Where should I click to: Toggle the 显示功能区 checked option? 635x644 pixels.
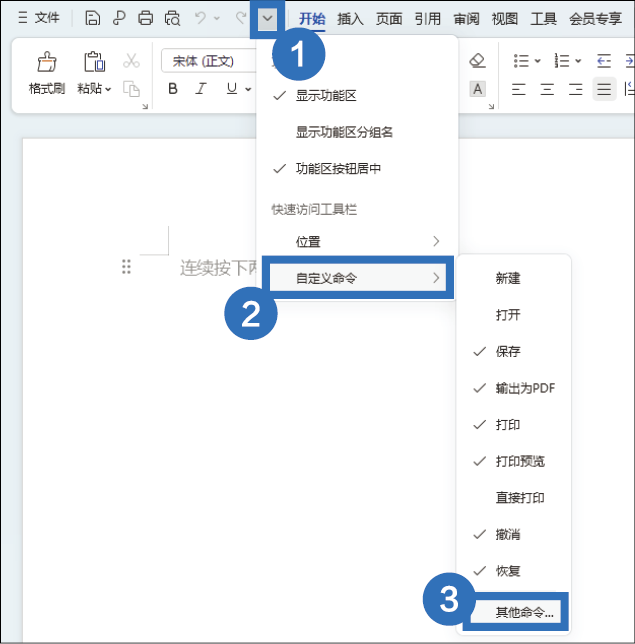click(325, 96)
